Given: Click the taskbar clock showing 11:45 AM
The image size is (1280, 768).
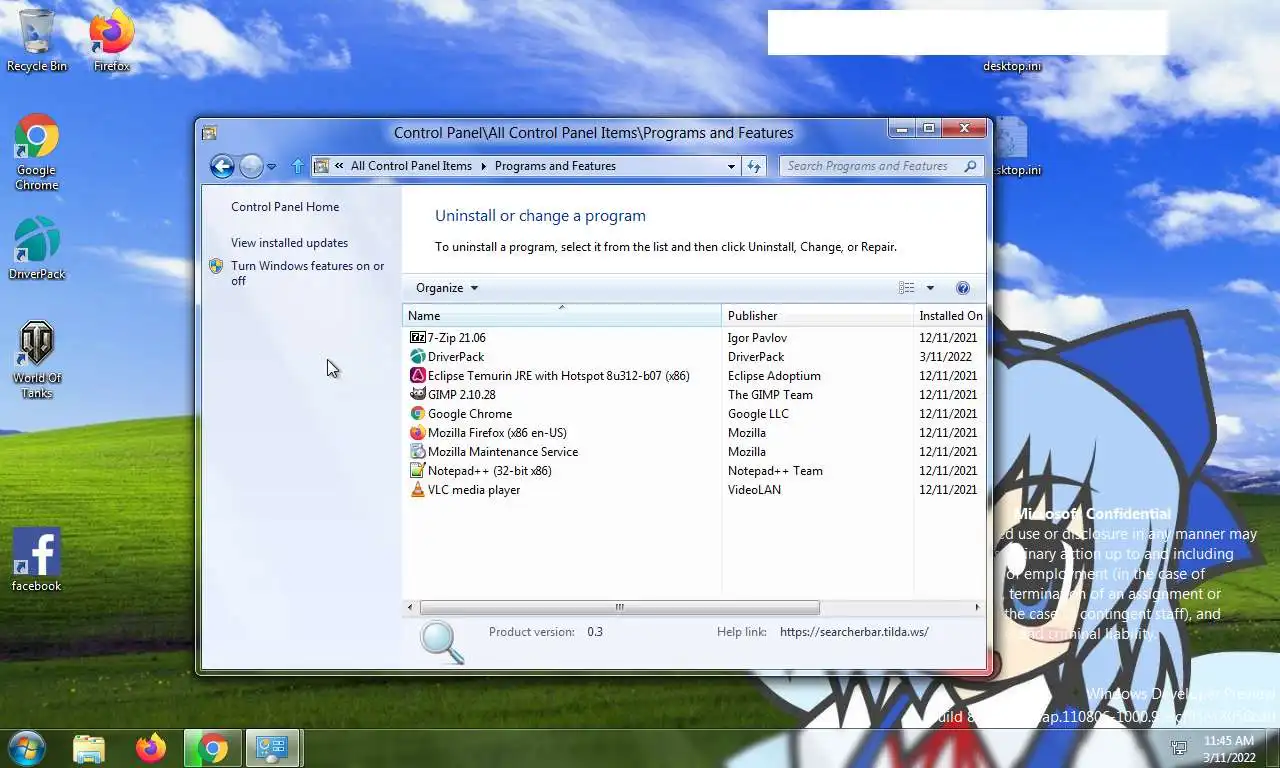Looking at the screenshot, I should pyautogui.click(x=1229, y=749).
